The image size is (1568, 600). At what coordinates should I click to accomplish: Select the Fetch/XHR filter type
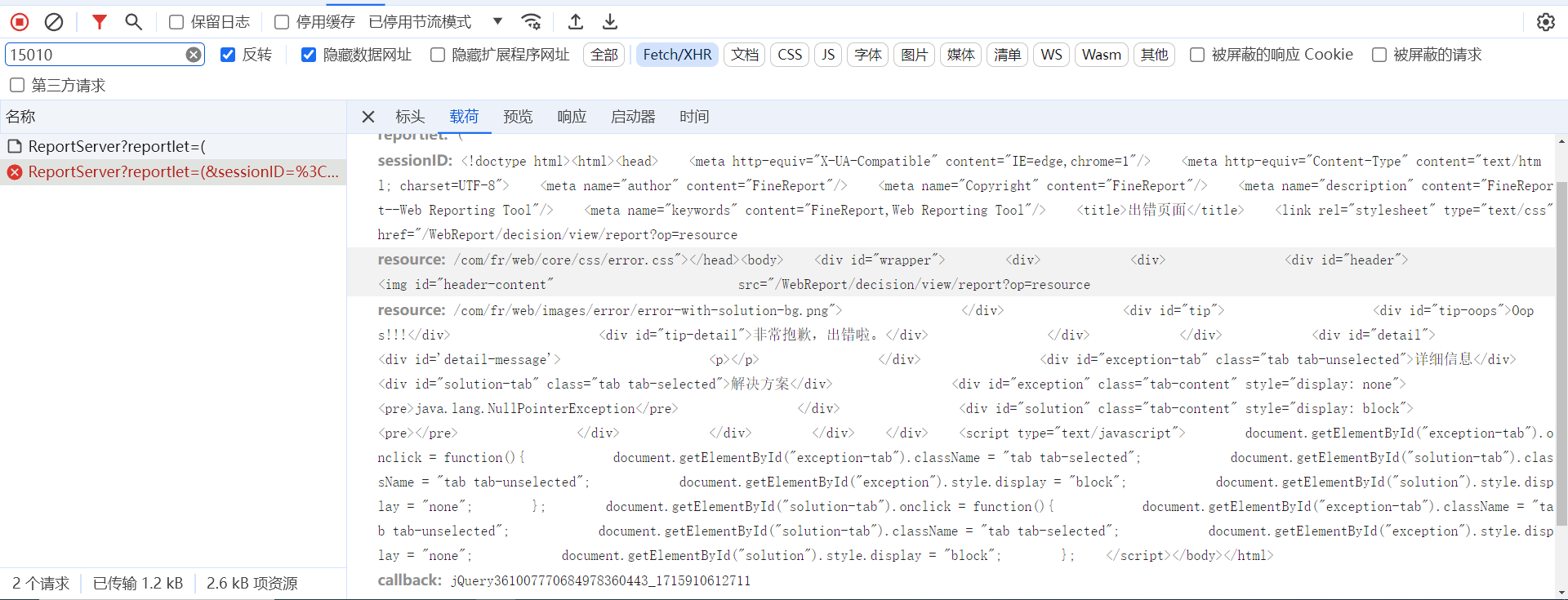tap(677, 55)
